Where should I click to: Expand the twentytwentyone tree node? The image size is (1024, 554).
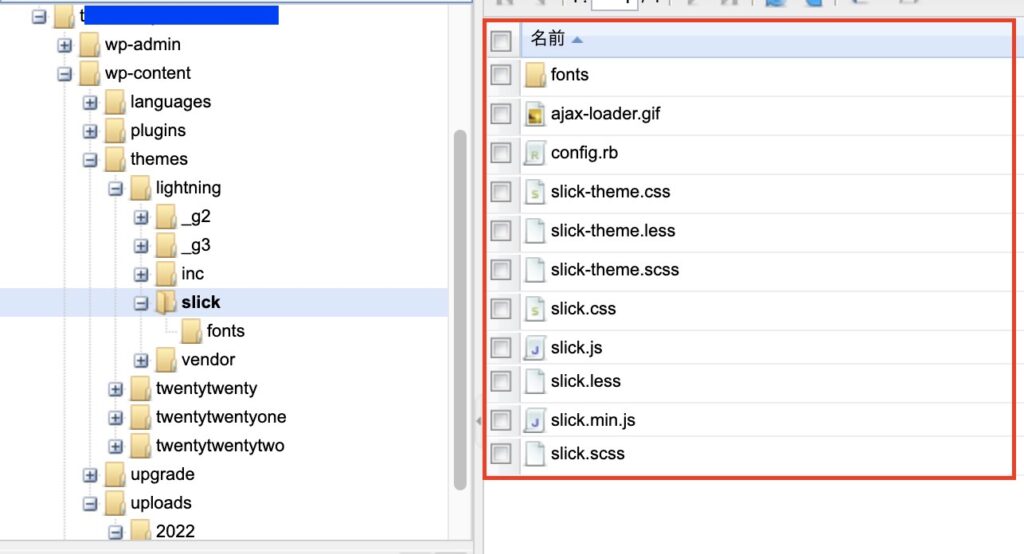(x=116, y=418)
